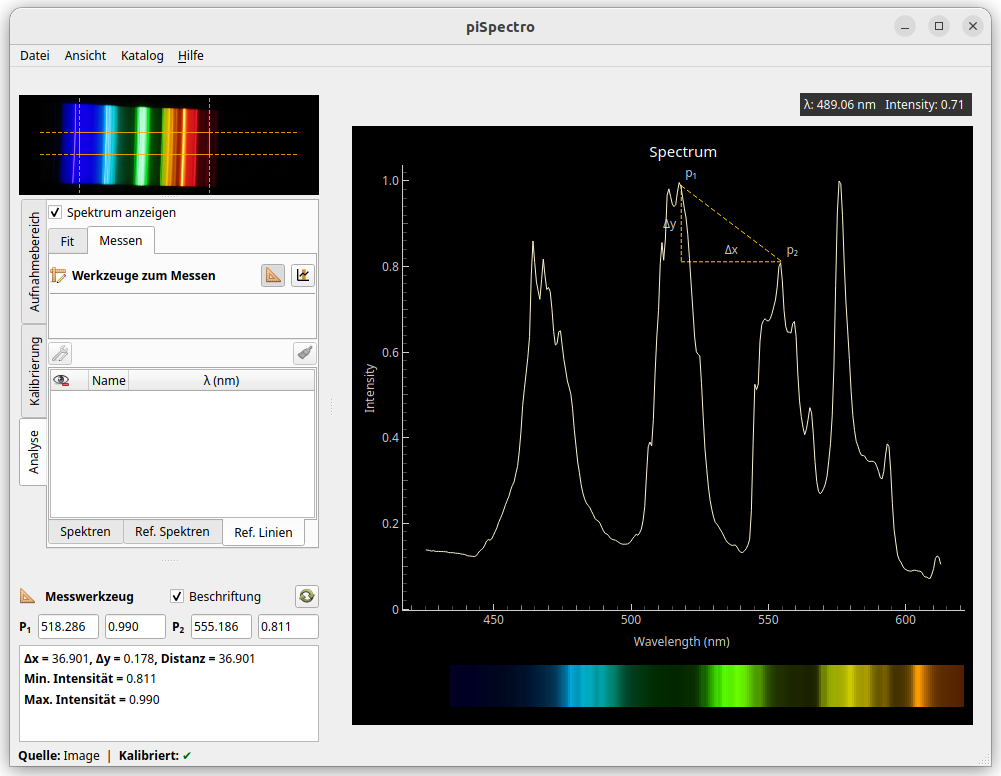
Task: Click the chart peak measuring tool icon
Action: tap(303, 275)
